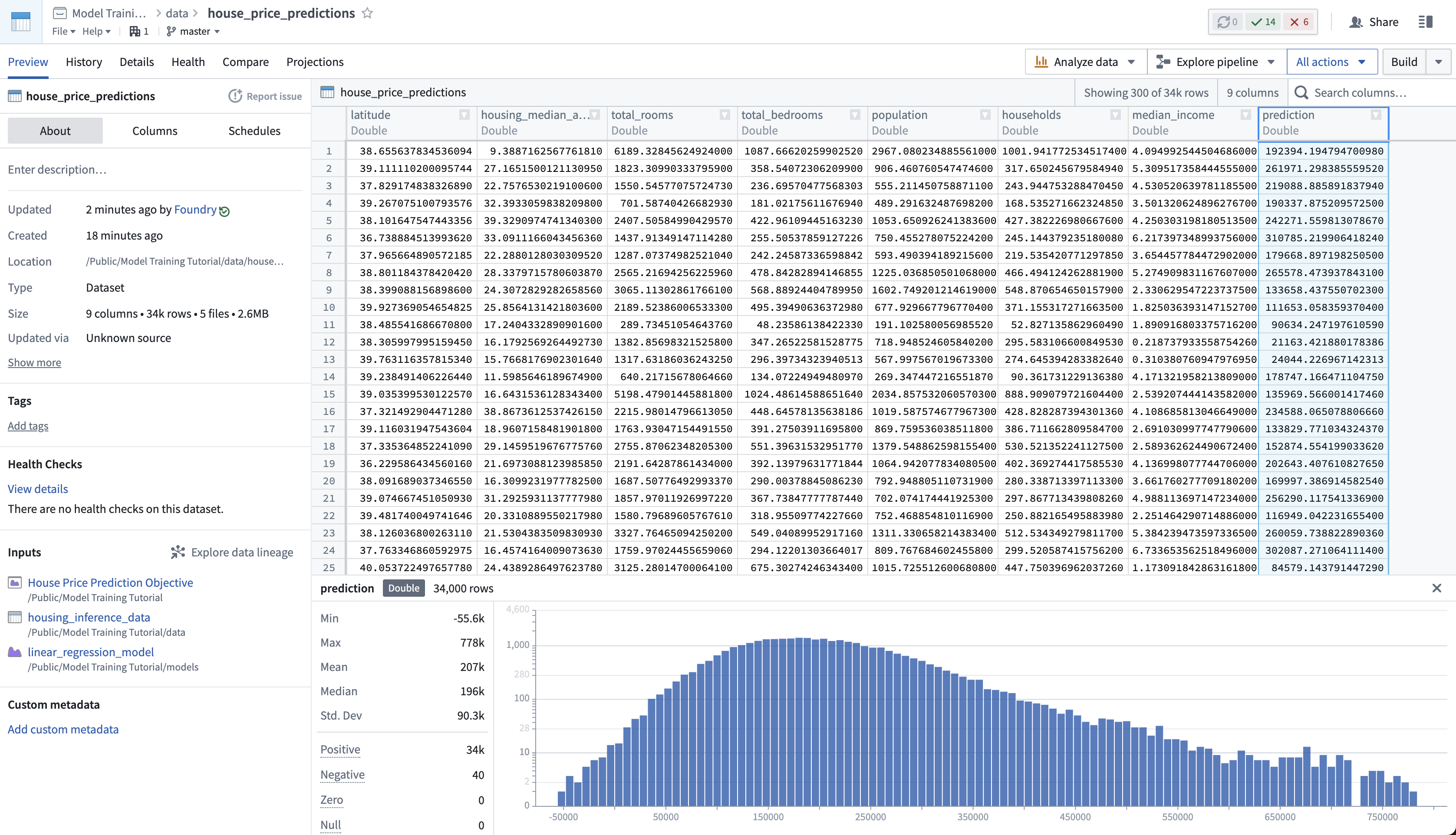Open the prediction column filter dropdown
This screenshot has width=1456, height=835.
(x=1375, y=115)
